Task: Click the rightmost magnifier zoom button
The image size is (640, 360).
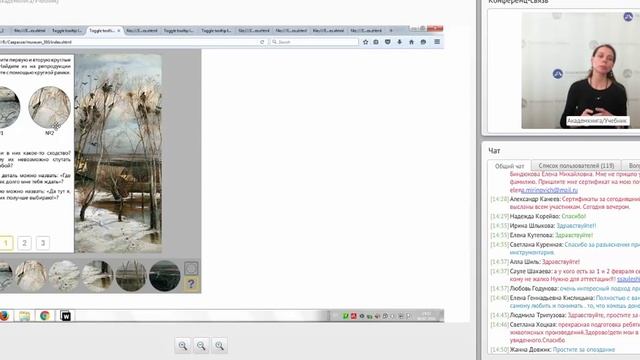Action: click(220, 346)
